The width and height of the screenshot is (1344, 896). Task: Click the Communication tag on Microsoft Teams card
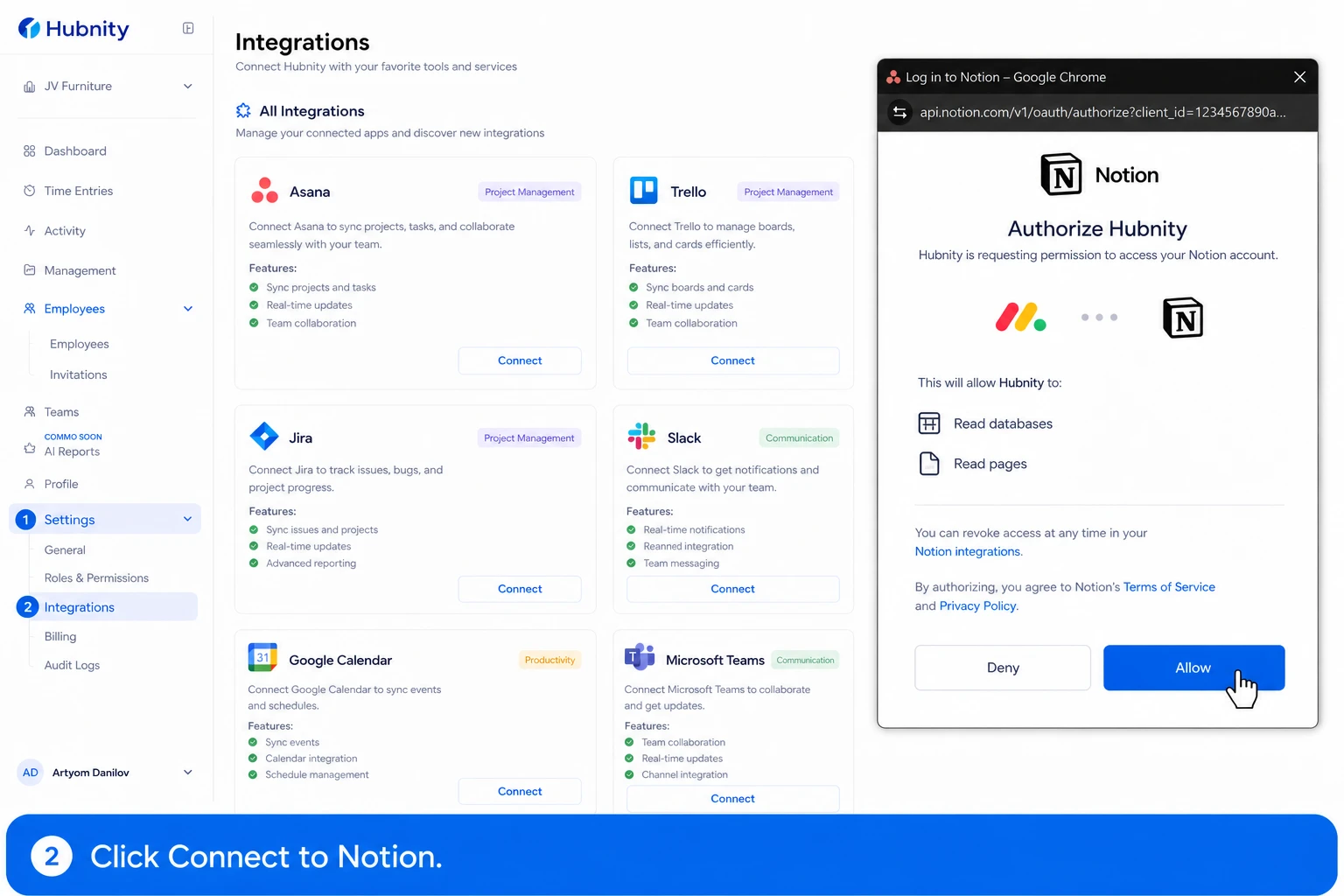[x=805, y=661]
